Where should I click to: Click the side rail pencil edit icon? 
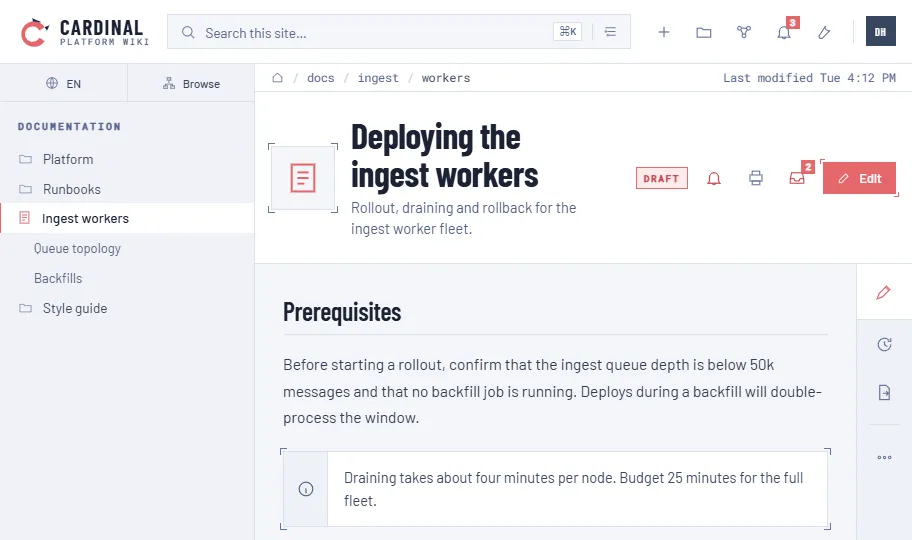(x=884, y=292)
